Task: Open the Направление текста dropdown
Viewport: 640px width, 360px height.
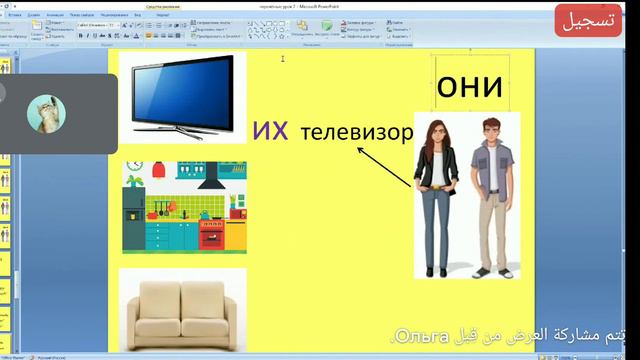Action: [x=211, y=22]
